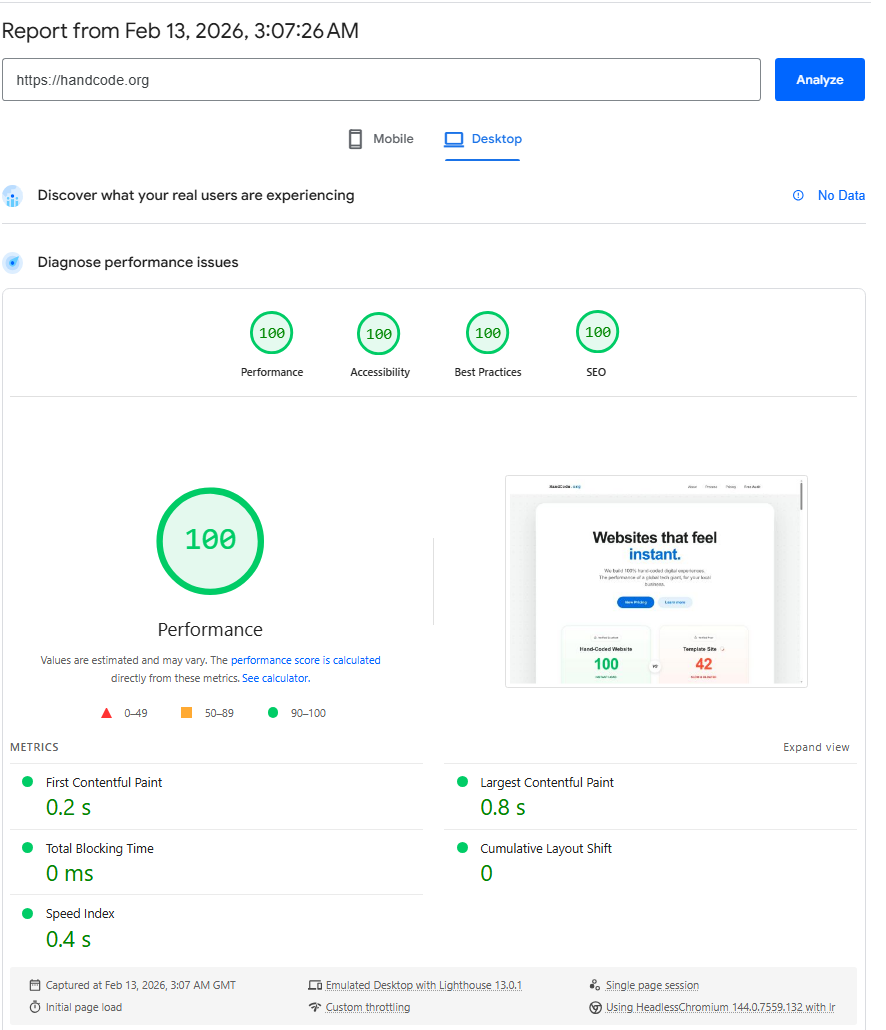Click the Performance 100 score gauge
Viewport: 886px width, 1030px height.
click(x=210, y=541)
